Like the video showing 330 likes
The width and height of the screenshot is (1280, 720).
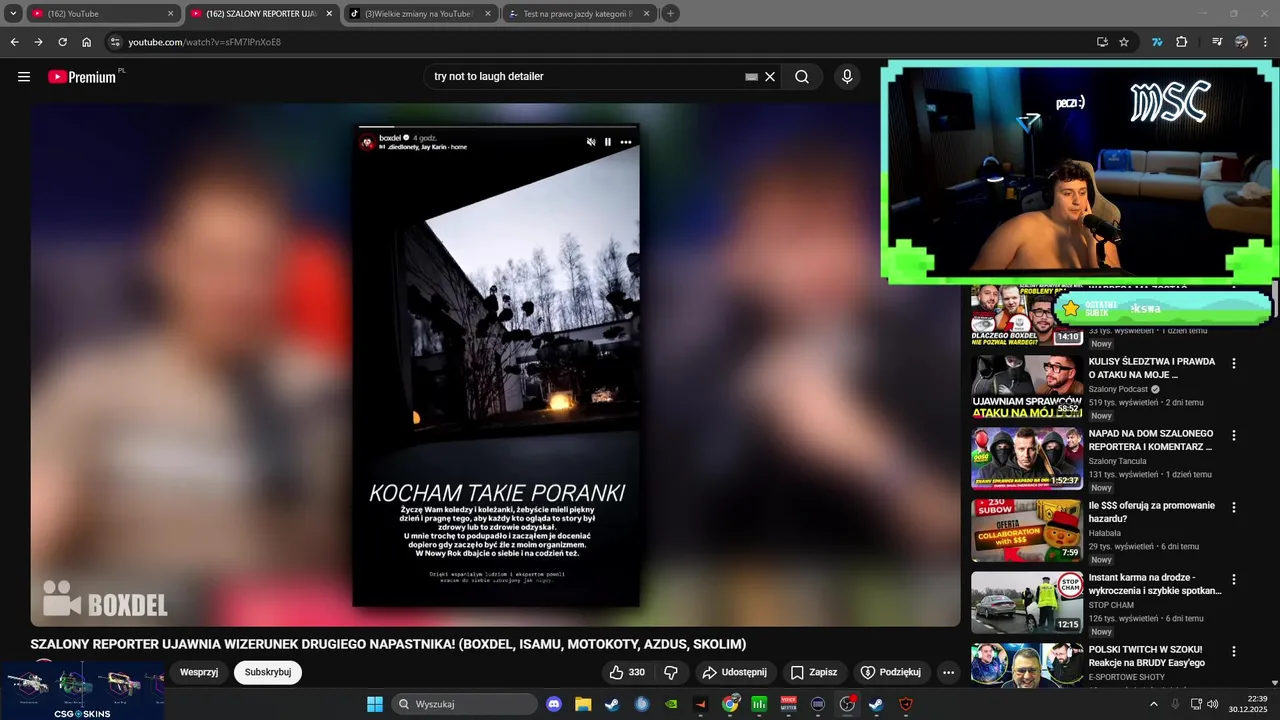point(627,672)
